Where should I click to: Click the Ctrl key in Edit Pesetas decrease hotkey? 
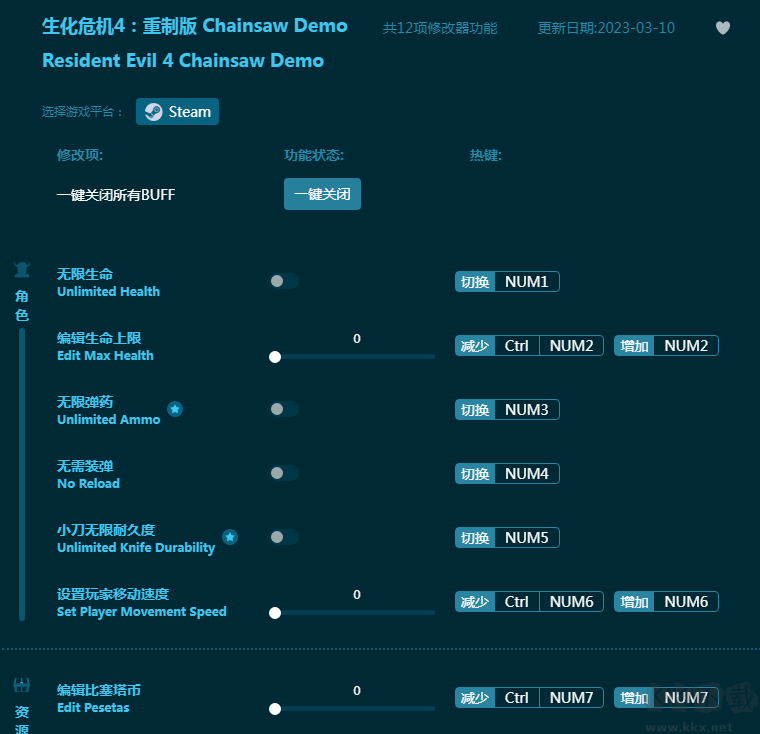tap(517, 698)
